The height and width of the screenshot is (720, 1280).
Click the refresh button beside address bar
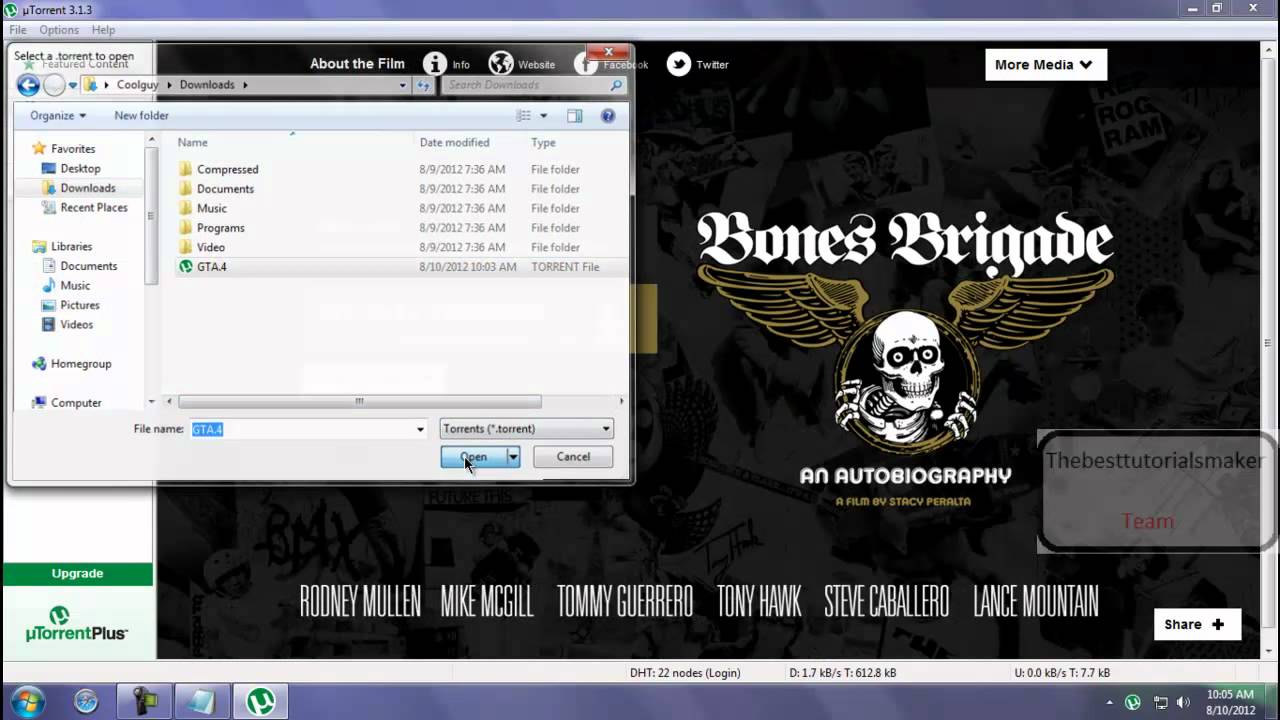[424, 85]
